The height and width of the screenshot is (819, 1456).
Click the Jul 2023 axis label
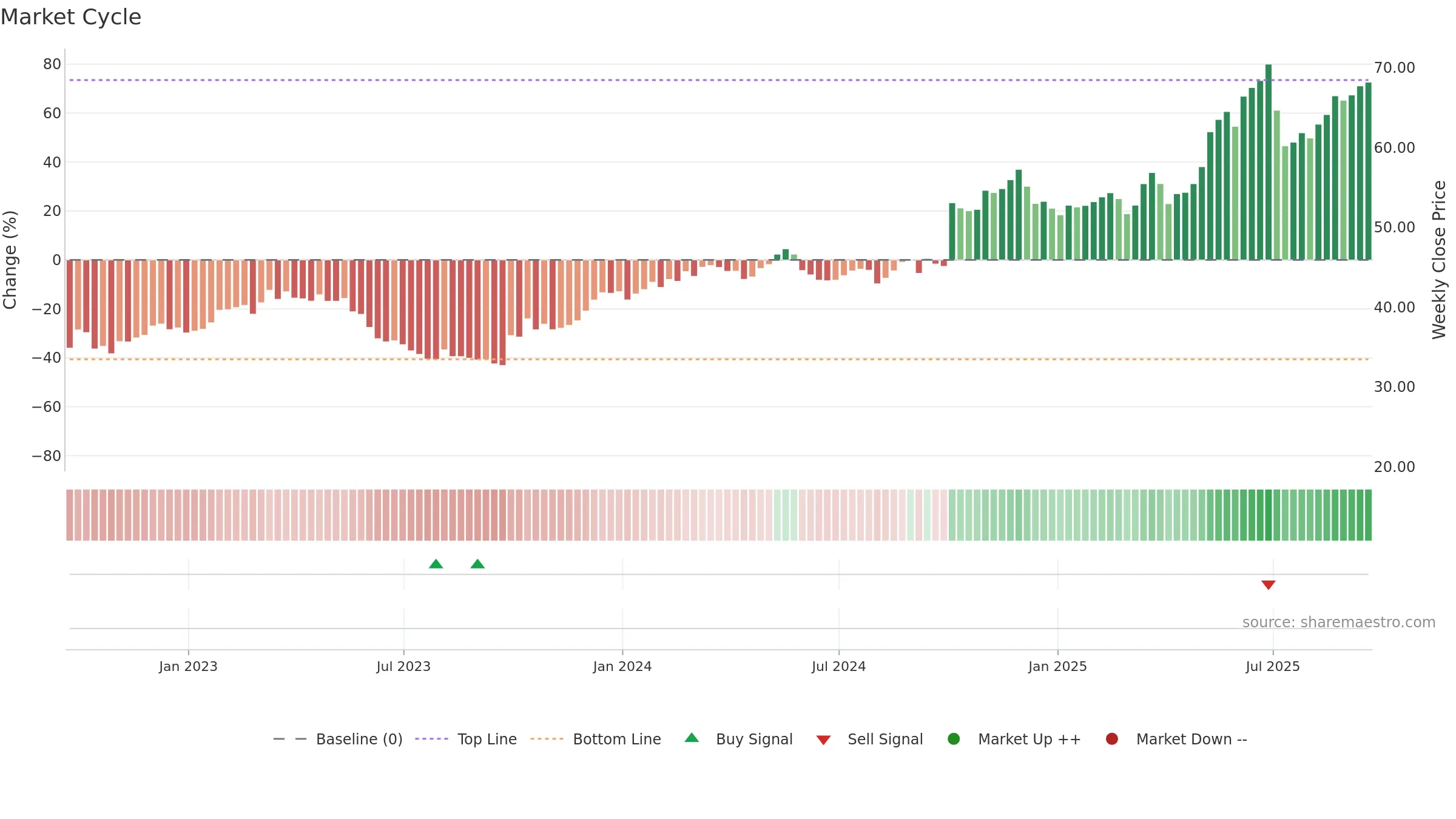[403, 666]
